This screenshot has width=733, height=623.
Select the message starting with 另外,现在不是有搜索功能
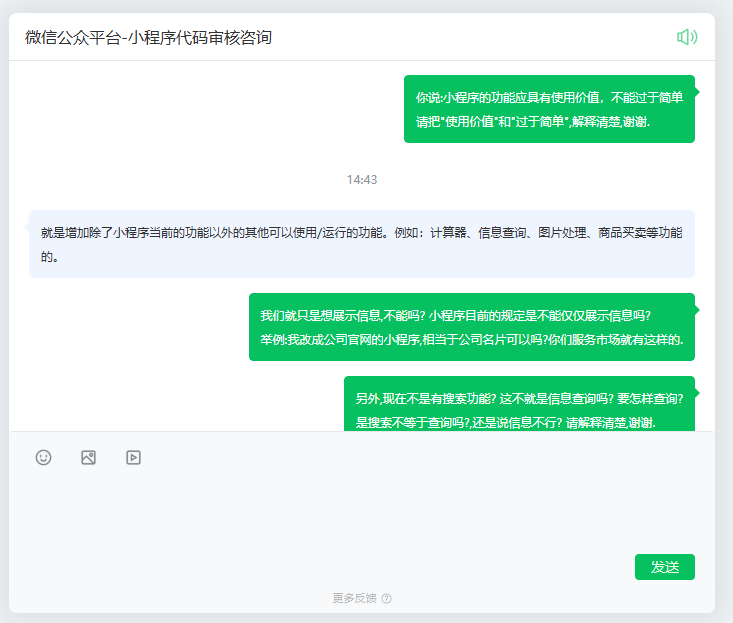click(519, 404)
